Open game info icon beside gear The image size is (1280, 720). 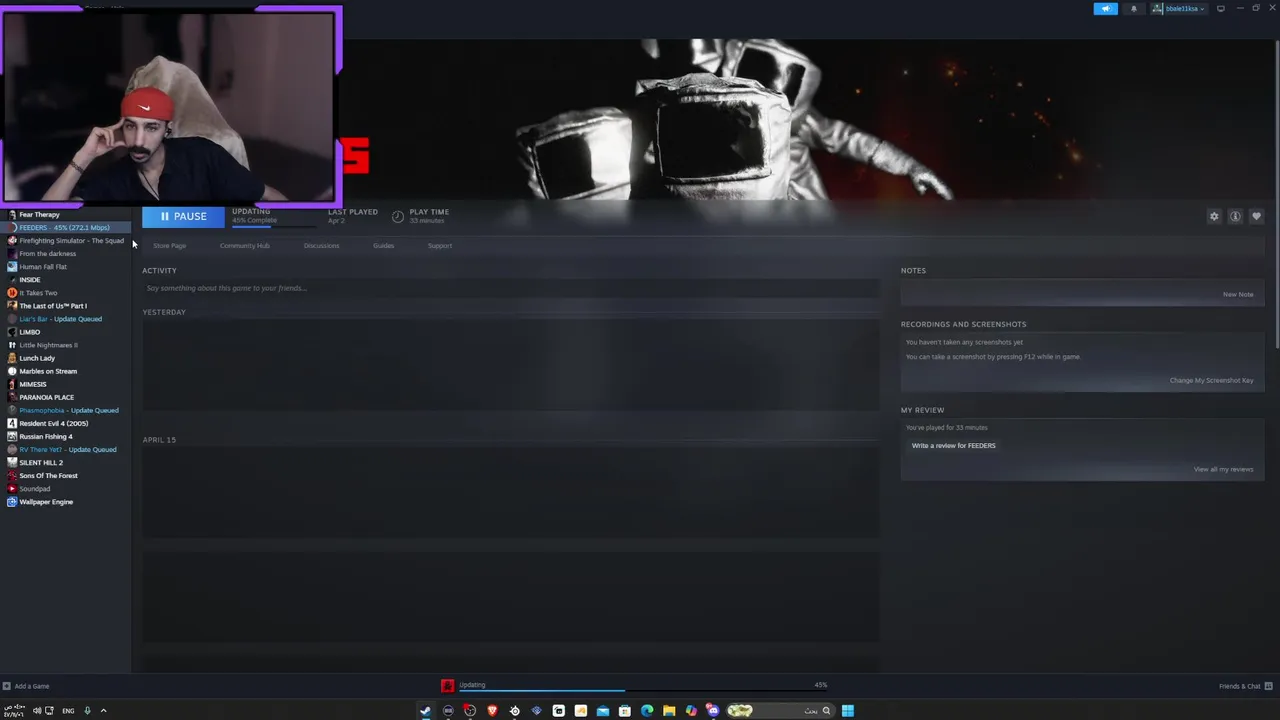tap(1235, 216)
